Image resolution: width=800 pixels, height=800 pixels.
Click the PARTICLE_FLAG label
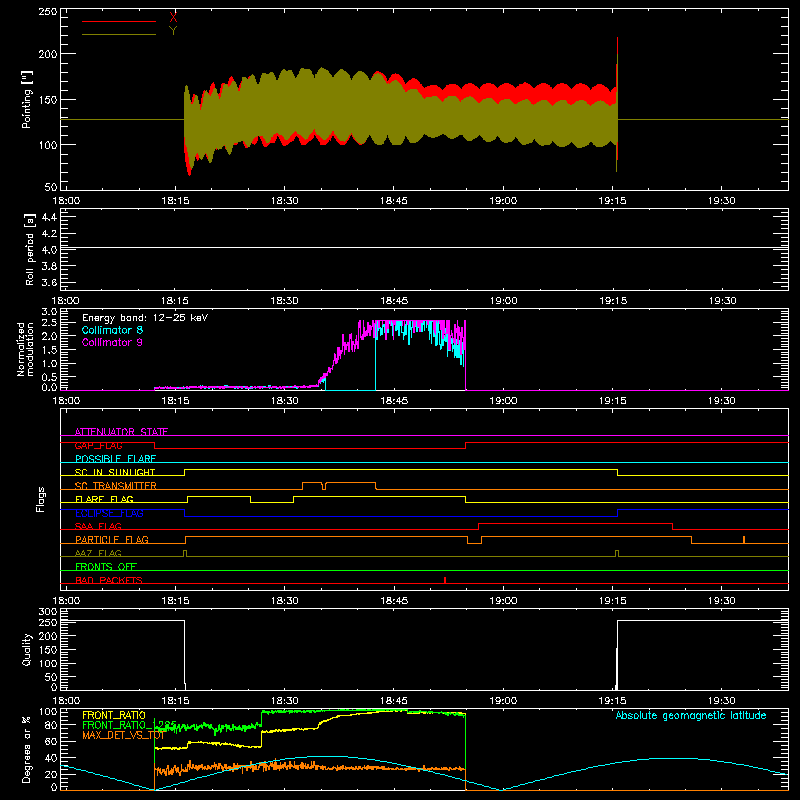[x=112, y=539]
